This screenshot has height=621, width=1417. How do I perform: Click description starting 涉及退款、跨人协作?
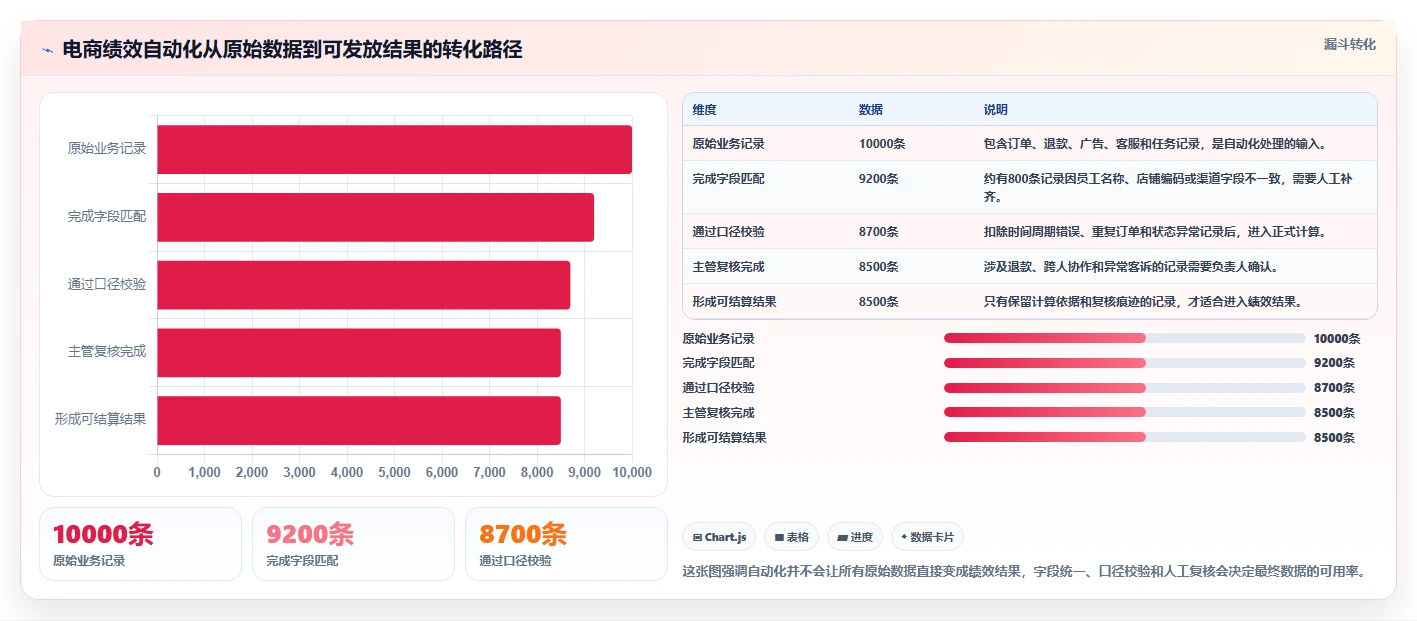tap(1131, 267)
